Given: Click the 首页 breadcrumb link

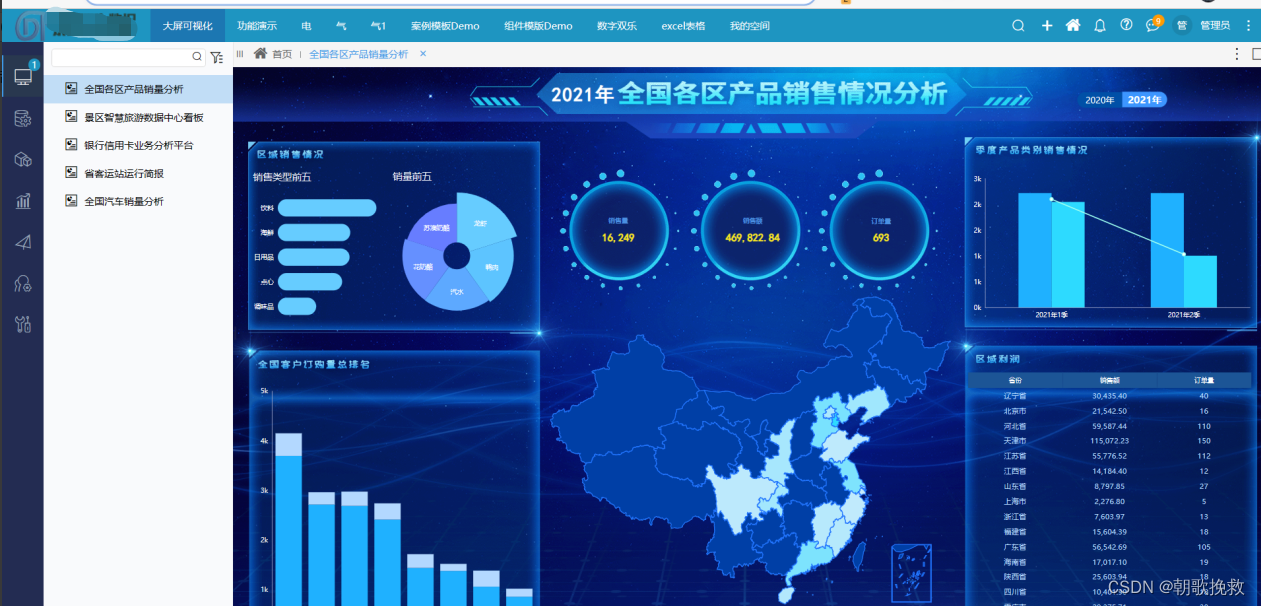Looking at the screenshot, I should point(282,54).
